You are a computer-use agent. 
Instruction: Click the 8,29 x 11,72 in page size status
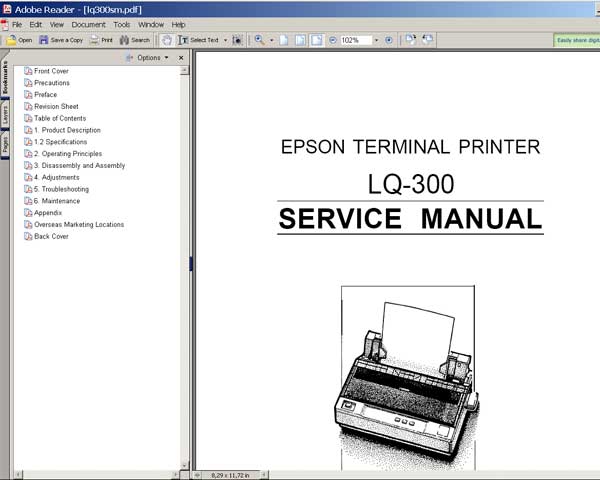(x=230, y=475)
